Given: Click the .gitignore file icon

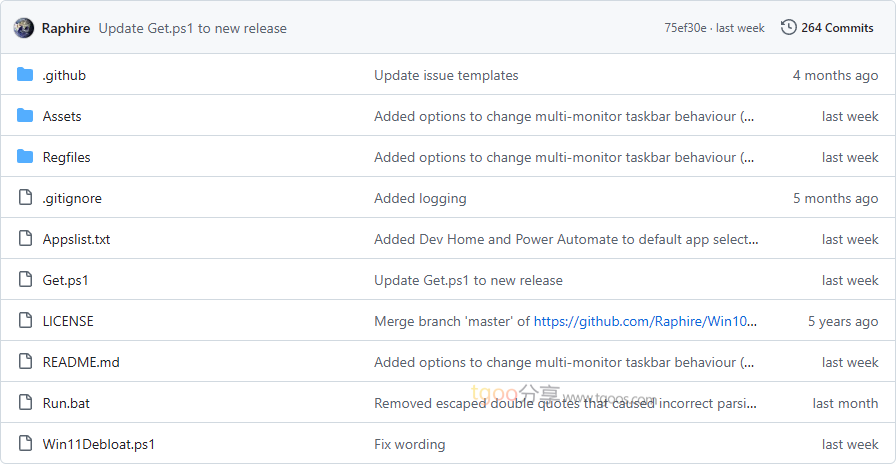Looking at the screenshot, I should (x=25, y=198).
